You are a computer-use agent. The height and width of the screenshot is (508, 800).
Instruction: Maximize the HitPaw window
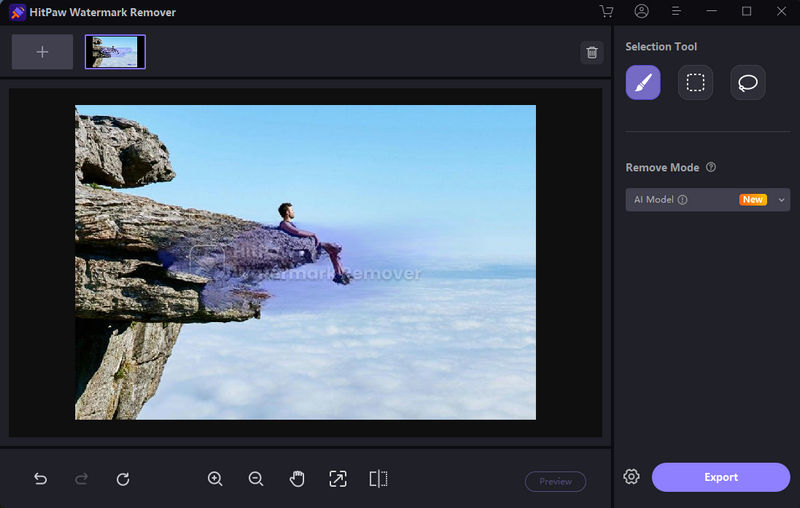746,11
